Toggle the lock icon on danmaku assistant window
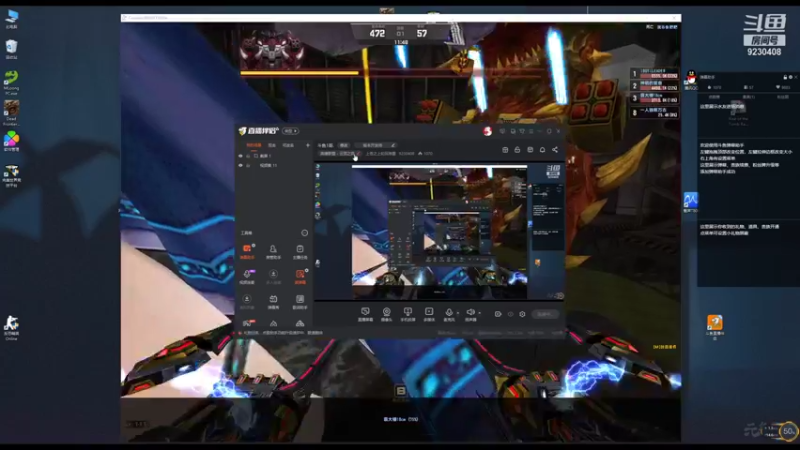 pos(785,77)
